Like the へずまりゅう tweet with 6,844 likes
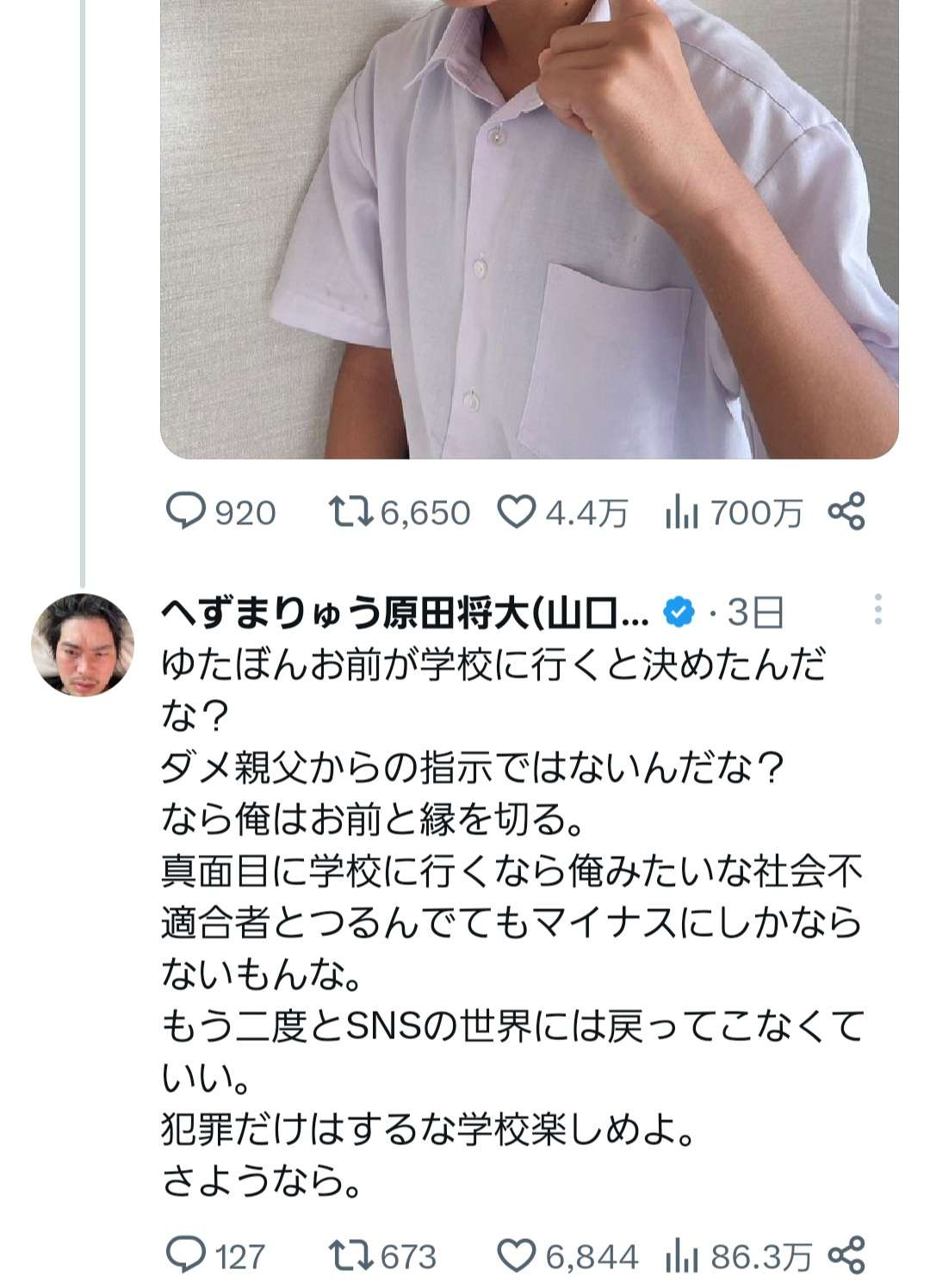 click(517, 1256)
